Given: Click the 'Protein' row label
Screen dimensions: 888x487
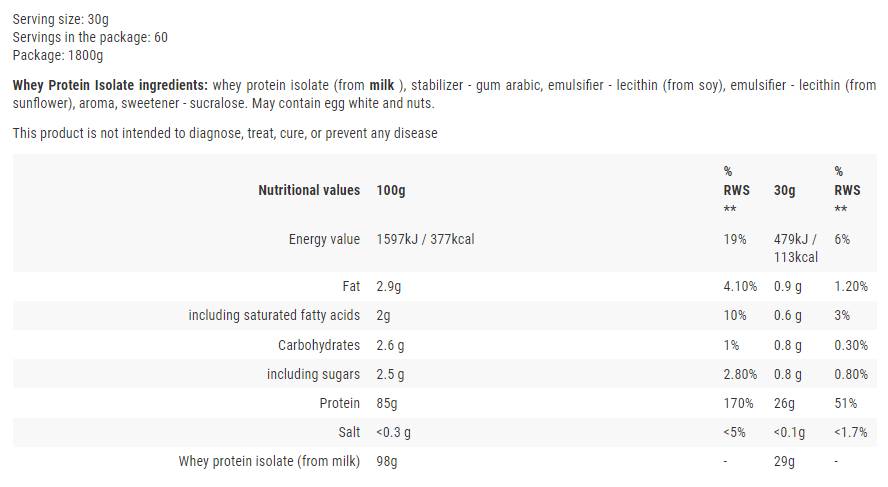Looking at the screenshot, I should click(x=339, y=403).
